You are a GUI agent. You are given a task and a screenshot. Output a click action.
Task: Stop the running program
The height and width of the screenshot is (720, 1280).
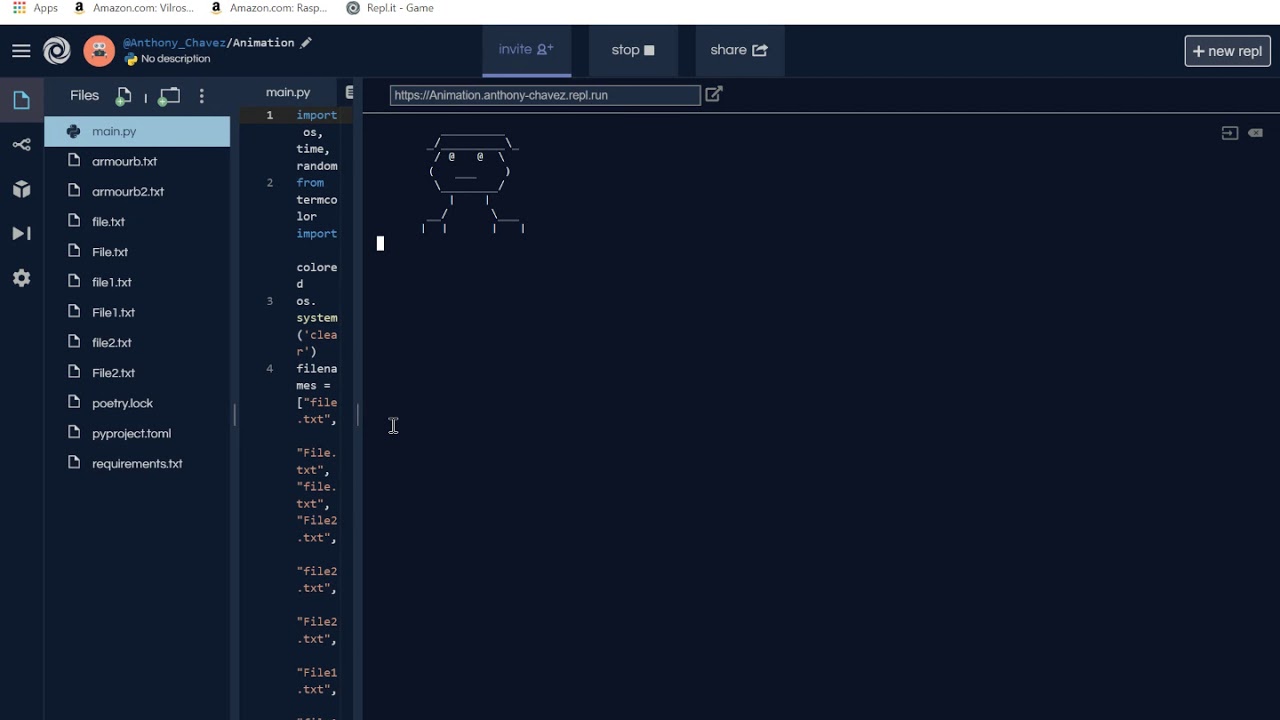(x=633, y=50)
